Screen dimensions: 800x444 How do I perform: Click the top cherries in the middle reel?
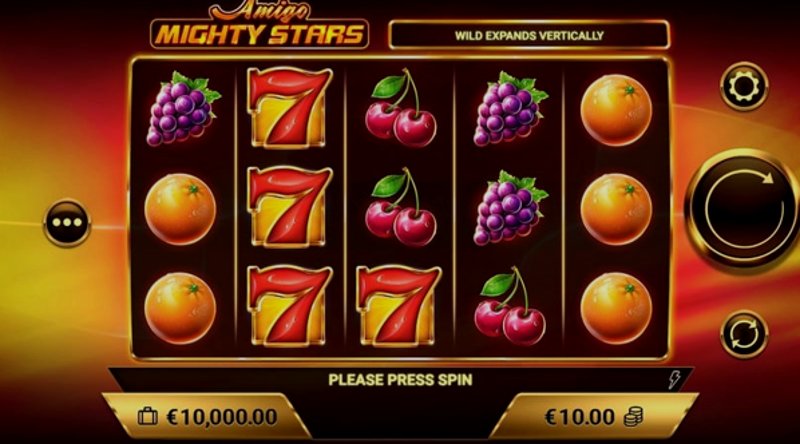401,108
